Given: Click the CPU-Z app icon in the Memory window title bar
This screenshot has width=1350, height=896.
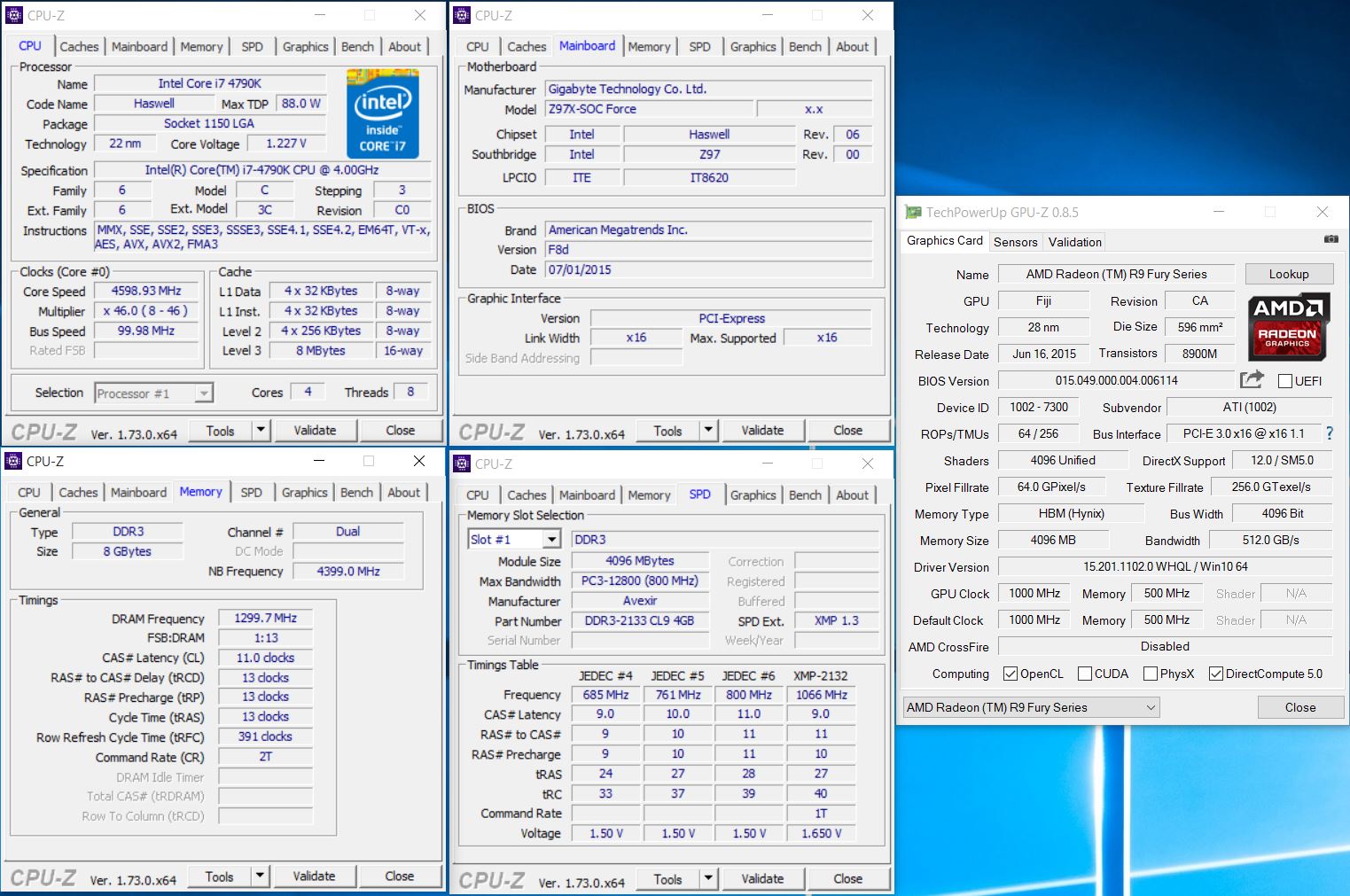Looking at the screenshot, I should coord(13,461).
